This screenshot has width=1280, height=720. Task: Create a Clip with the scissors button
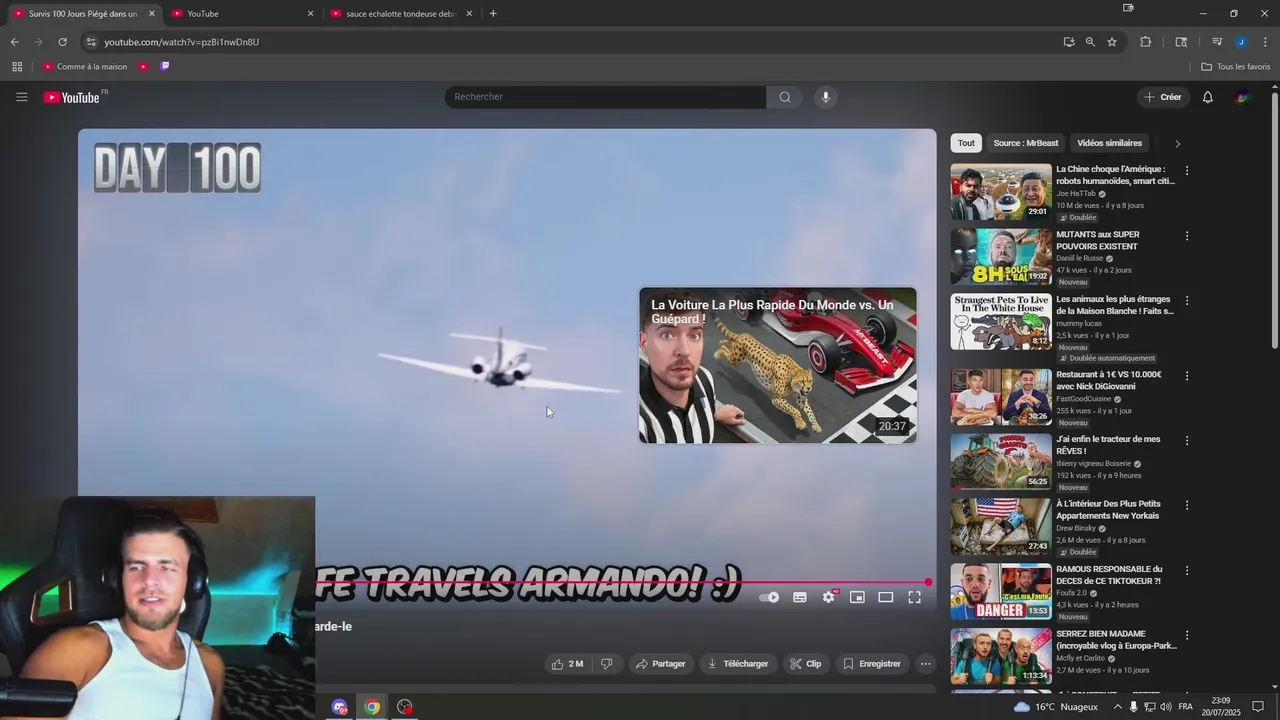click(x=805, y=664)
